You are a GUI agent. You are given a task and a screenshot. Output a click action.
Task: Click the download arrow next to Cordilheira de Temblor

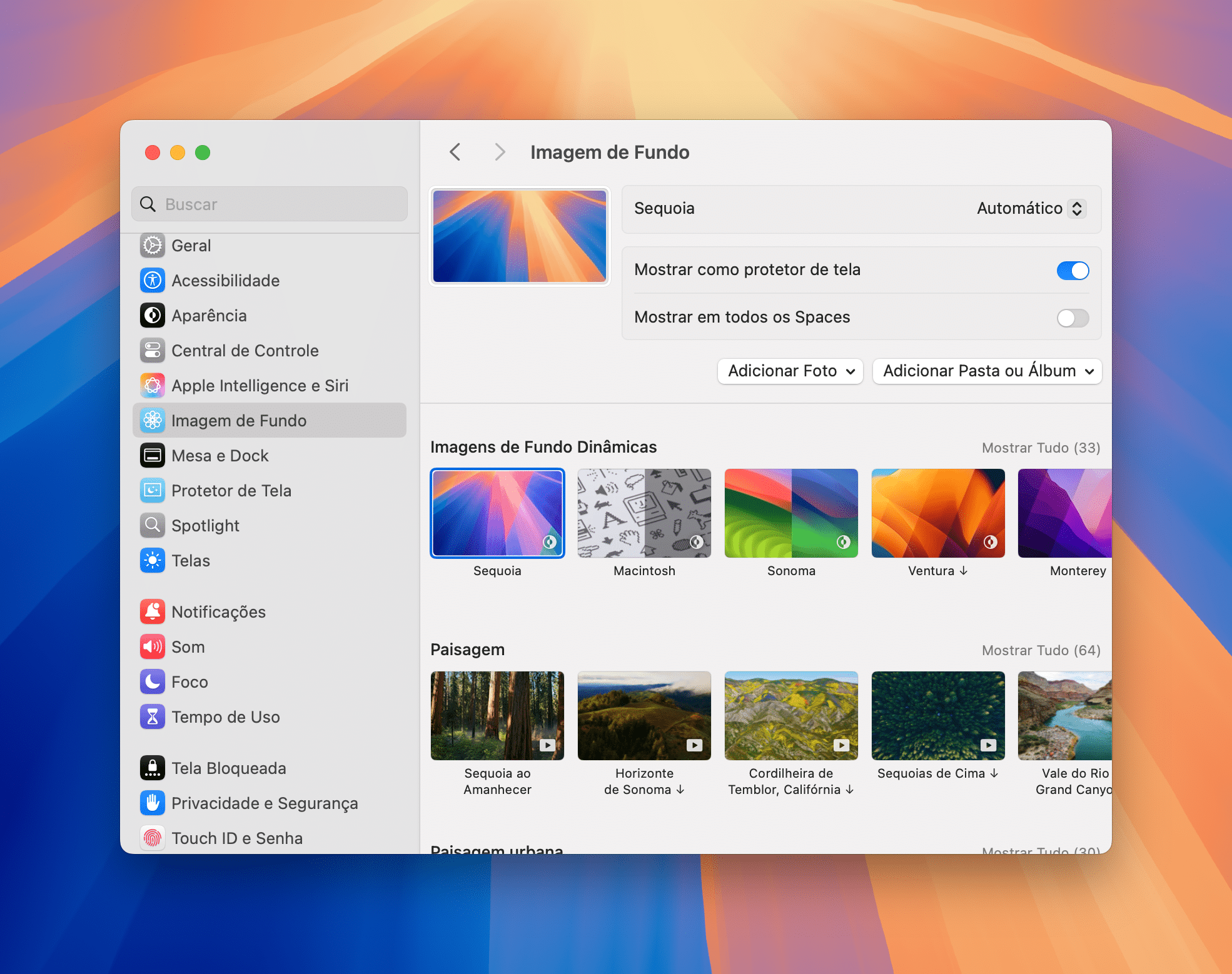click(850, 790)
